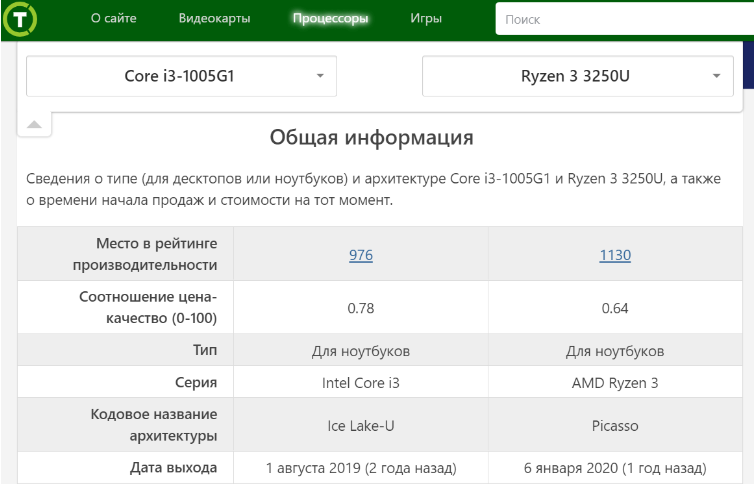The width and height of the screenshot is (755, 484).
Task: Open the ranking link 976
Action: (361, 255)
